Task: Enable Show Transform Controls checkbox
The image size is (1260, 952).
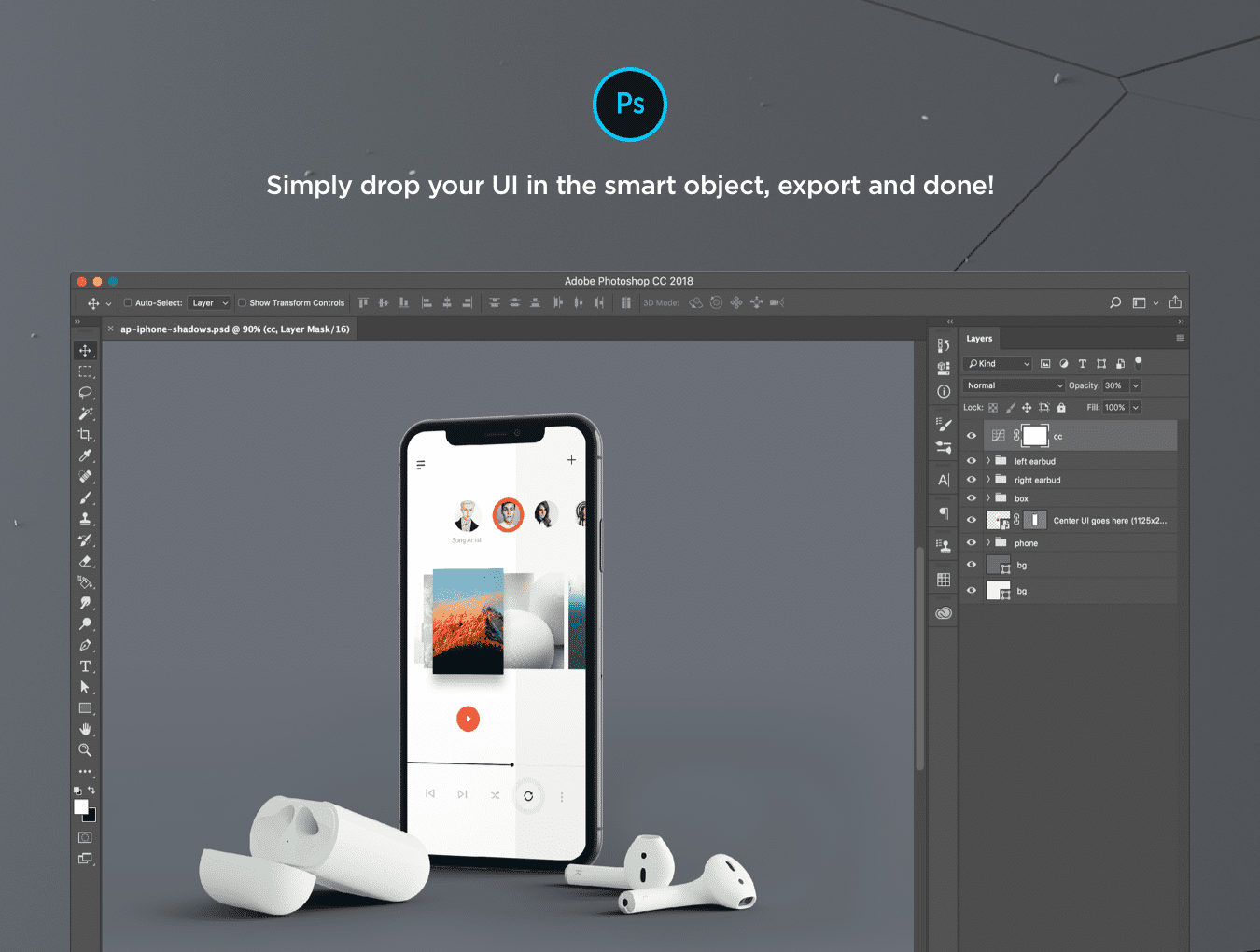Action: (243, 302)
